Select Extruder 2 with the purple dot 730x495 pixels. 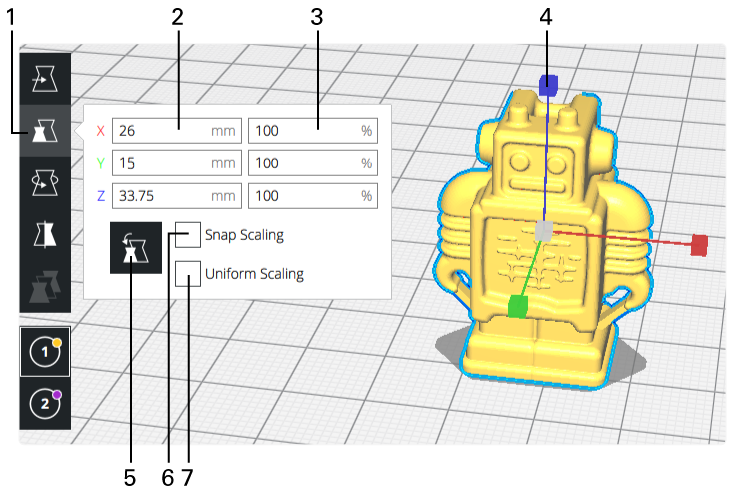(45, 403)
